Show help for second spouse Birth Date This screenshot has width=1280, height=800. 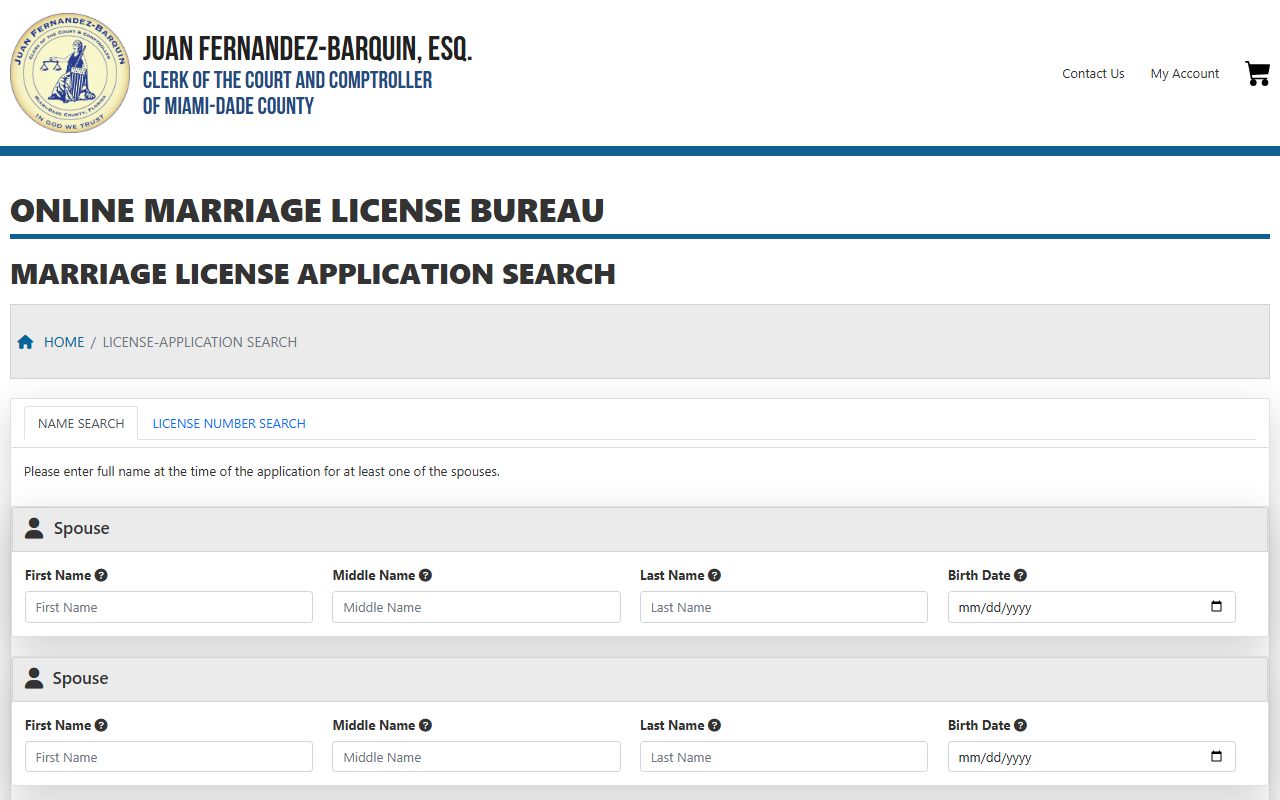point(1020,725)
